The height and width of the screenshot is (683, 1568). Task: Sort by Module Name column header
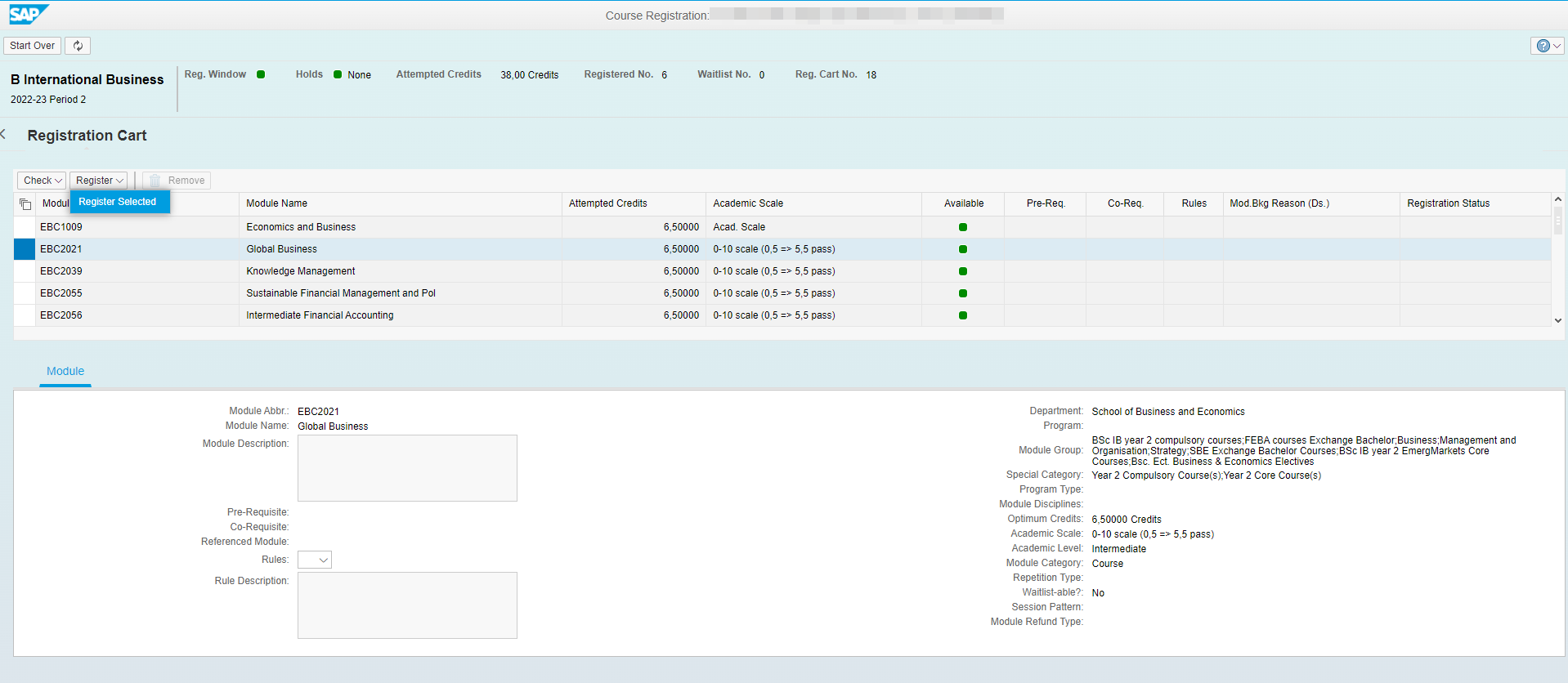pos(401,203)
